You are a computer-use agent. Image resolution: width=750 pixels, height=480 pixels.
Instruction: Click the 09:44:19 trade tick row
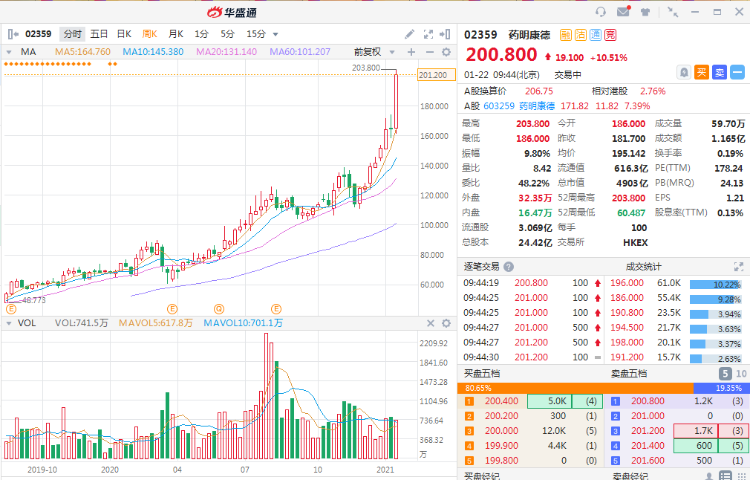click(x=531, y=283)
